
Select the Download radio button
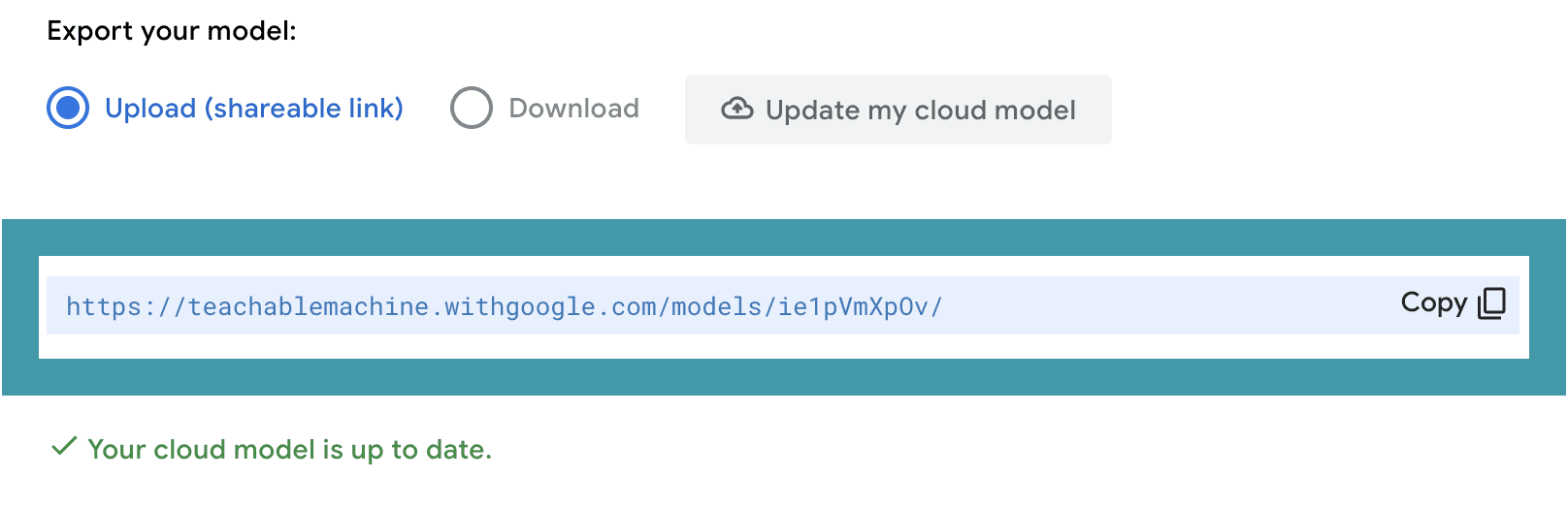(472, 108)
